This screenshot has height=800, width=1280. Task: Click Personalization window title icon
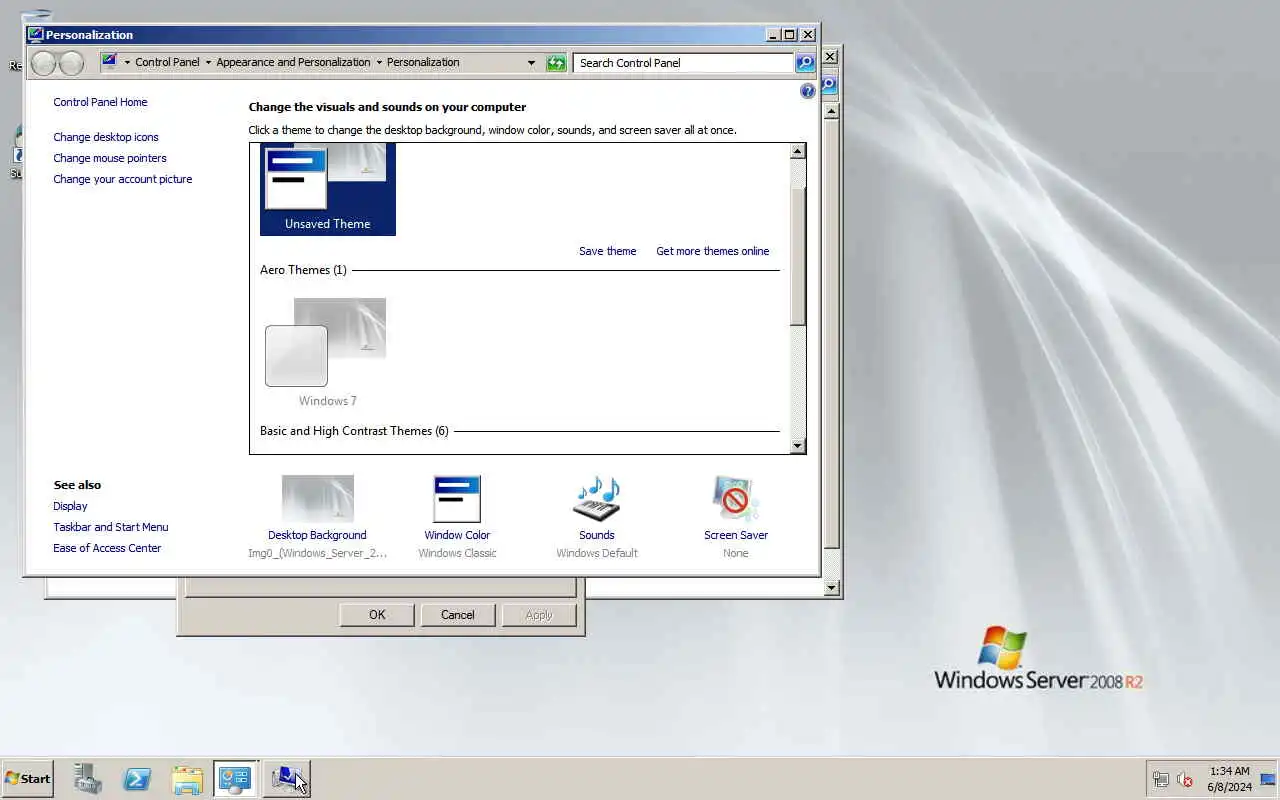(36, 35)
